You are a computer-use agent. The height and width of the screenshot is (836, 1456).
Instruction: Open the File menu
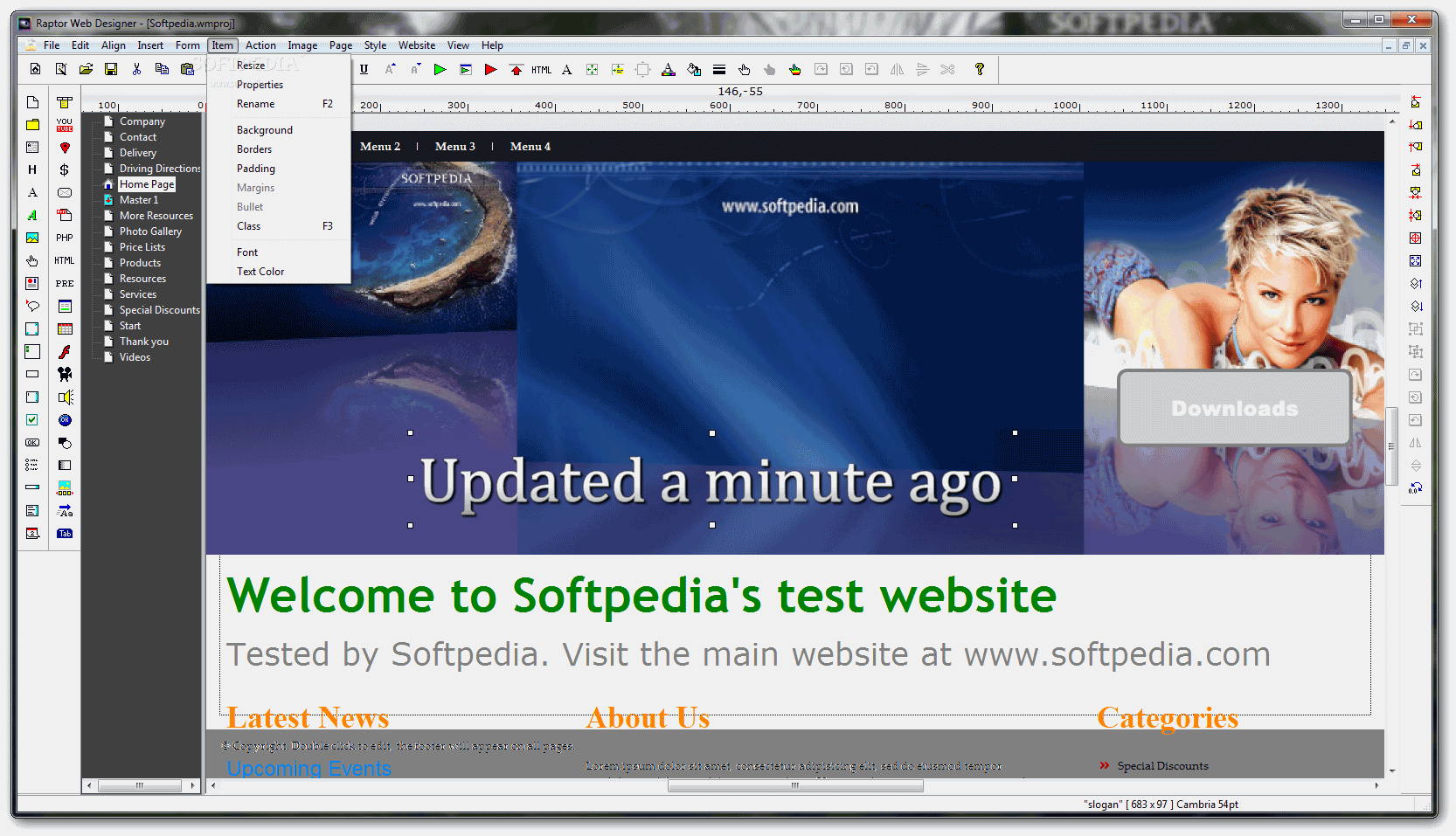[52, 45]
